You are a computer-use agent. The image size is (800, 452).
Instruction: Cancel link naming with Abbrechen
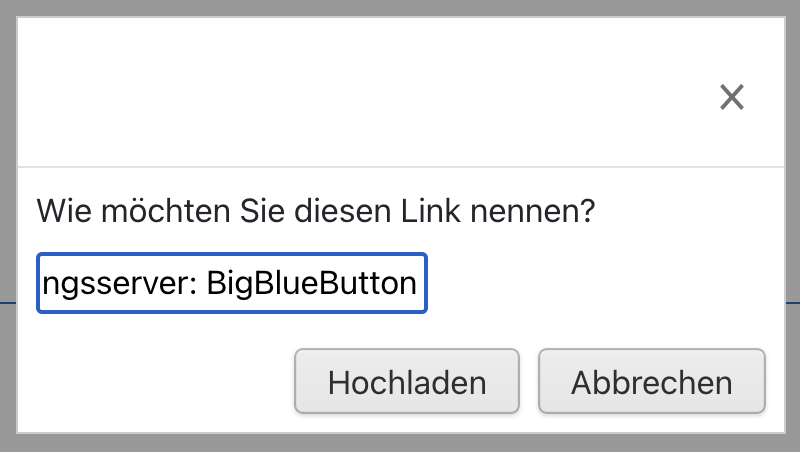652,382
